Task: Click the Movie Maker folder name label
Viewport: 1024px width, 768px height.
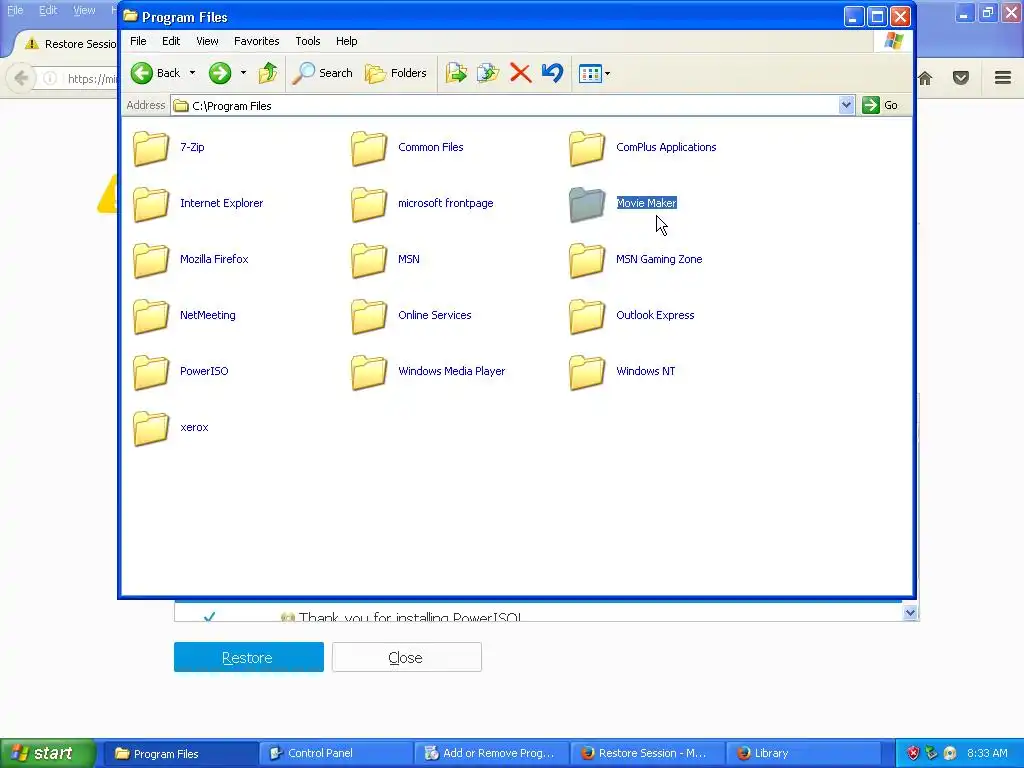Action: pyautogui.click(x=647, y=203)
